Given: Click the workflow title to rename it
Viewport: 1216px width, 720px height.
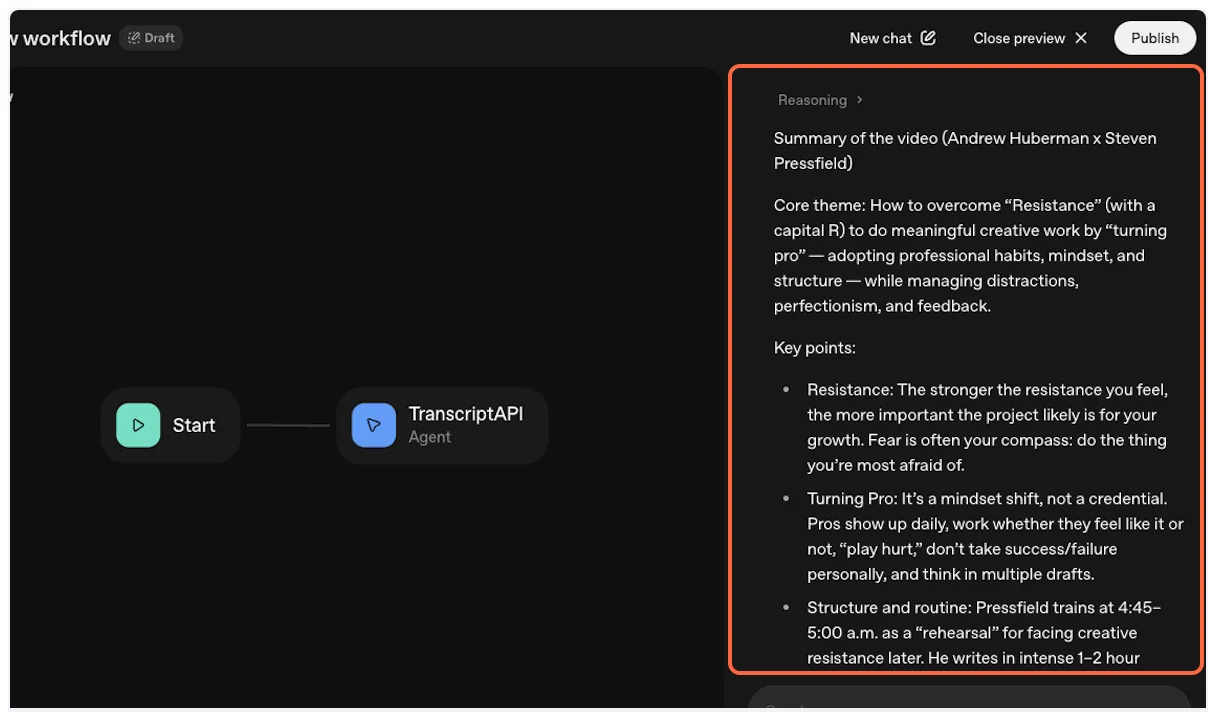Looking at the screenshot, I should (58, 37).
